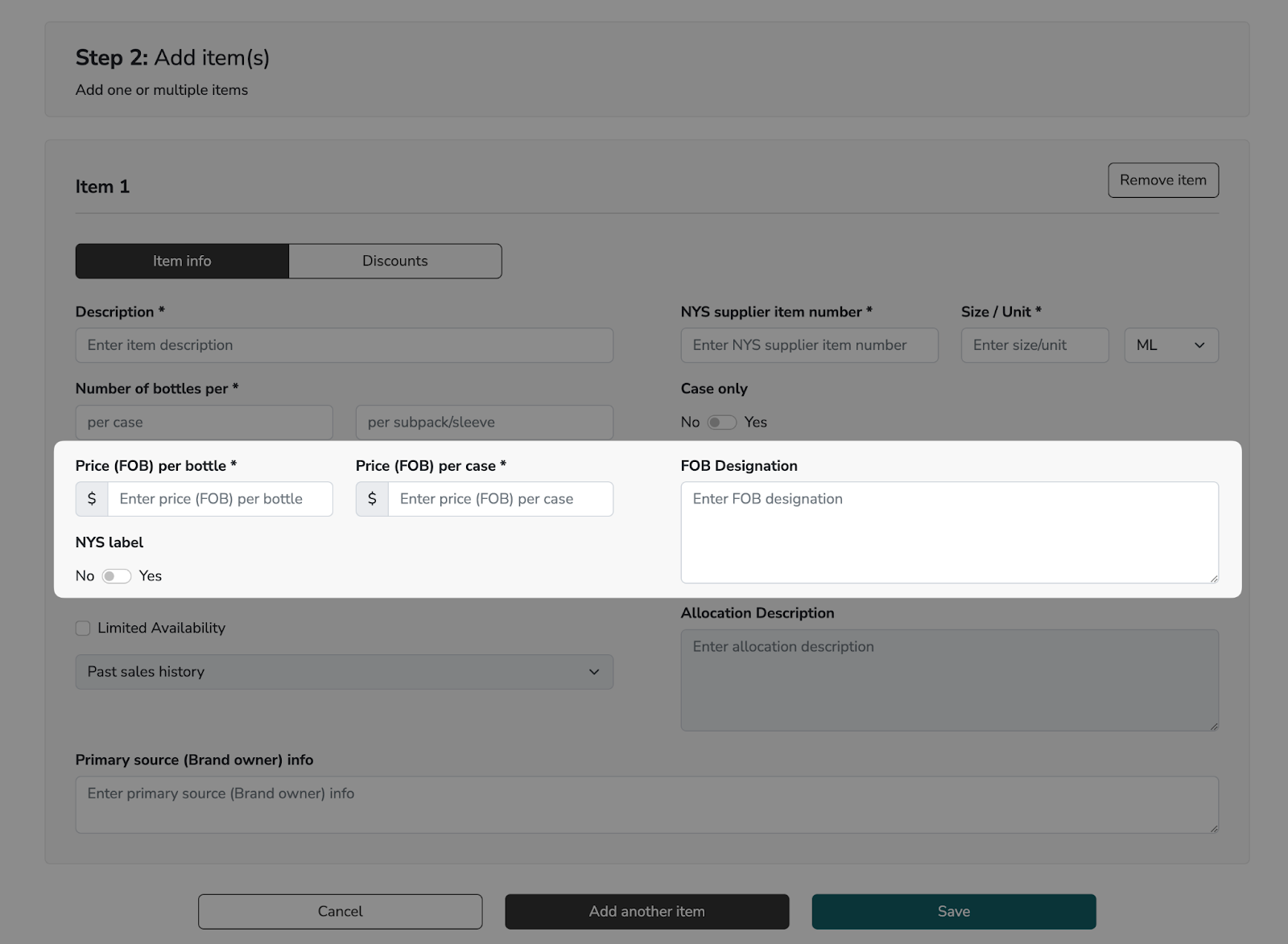Focus the Primary source brand owner field
Viewport: 1288px width, 944px height.
tap(646, 804)
